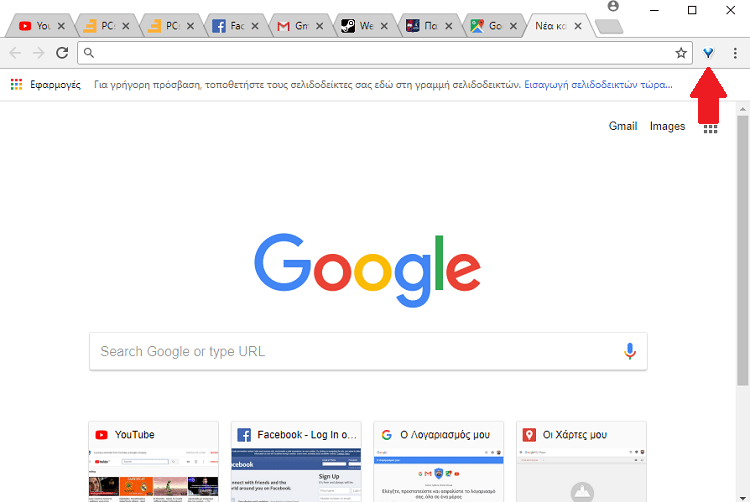Close the Facebook tab
Image resolution: width=750 pixels, height=502 pixels.
[x=255, y=26]
